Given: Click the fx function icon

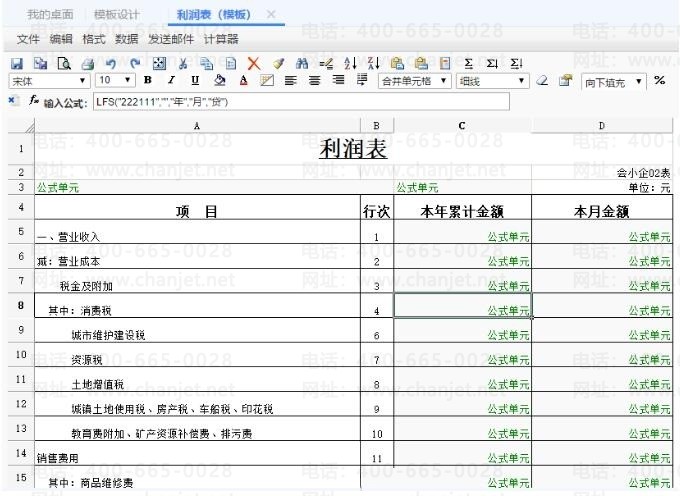Looking at the screenshot, I should 34,101.
